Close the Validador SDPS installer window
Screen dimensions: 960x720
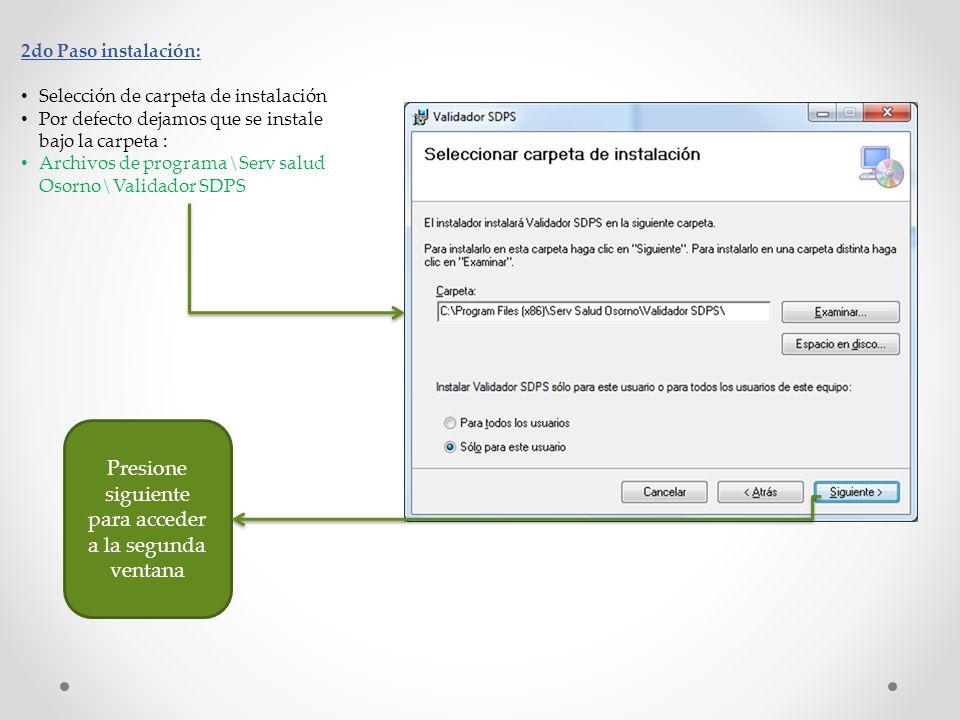(887, 112)
